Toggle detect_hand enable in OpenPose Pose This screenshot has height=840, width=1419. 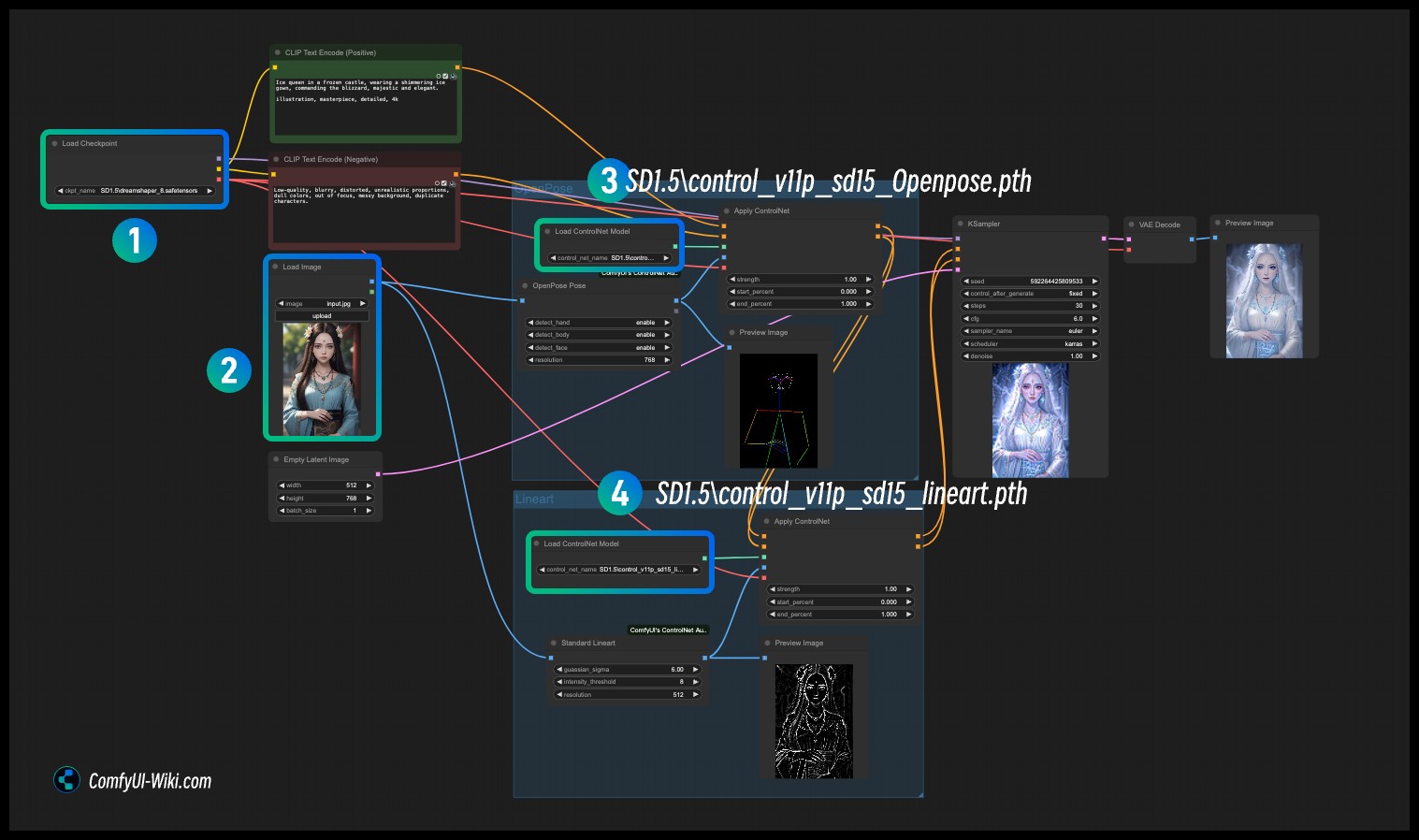click(599, 323)
